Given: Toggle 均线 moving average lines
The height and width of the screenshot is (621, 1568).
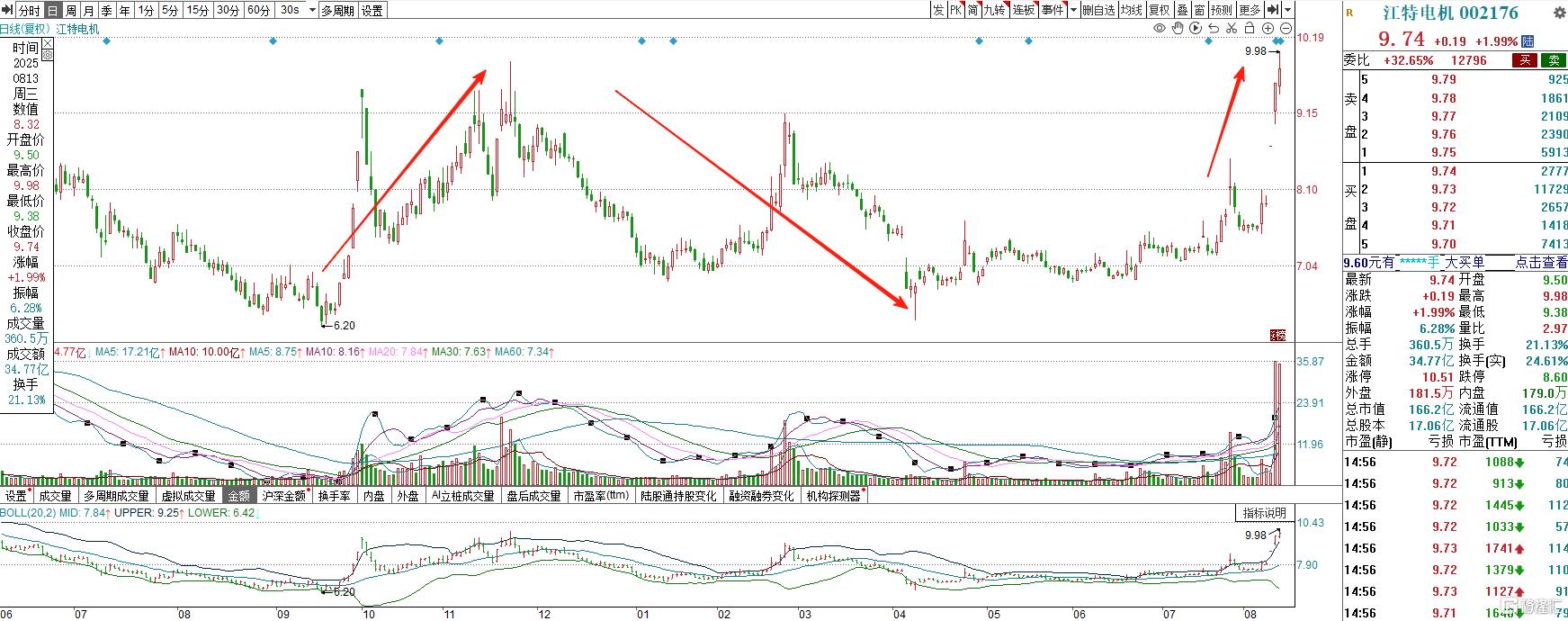Looking at the screenshot, I should coord(1131,10).
